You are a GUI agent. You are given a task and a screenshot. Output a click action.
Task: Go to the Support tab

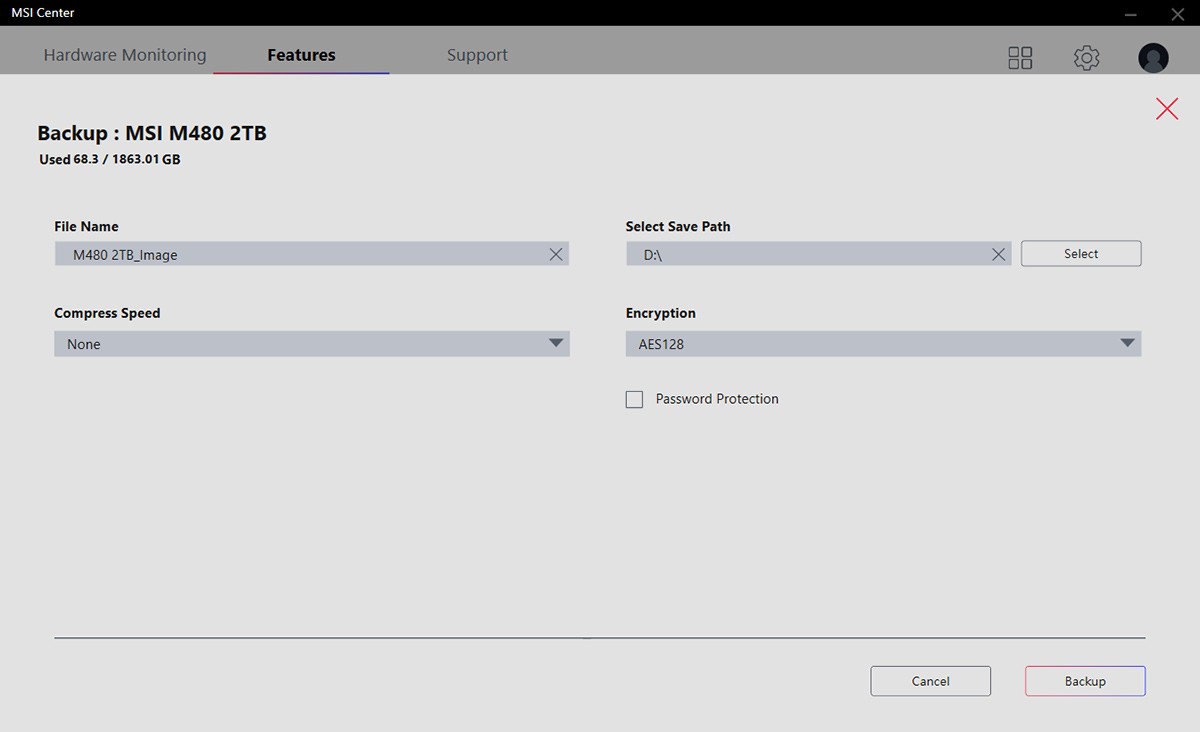pos(477,55)
